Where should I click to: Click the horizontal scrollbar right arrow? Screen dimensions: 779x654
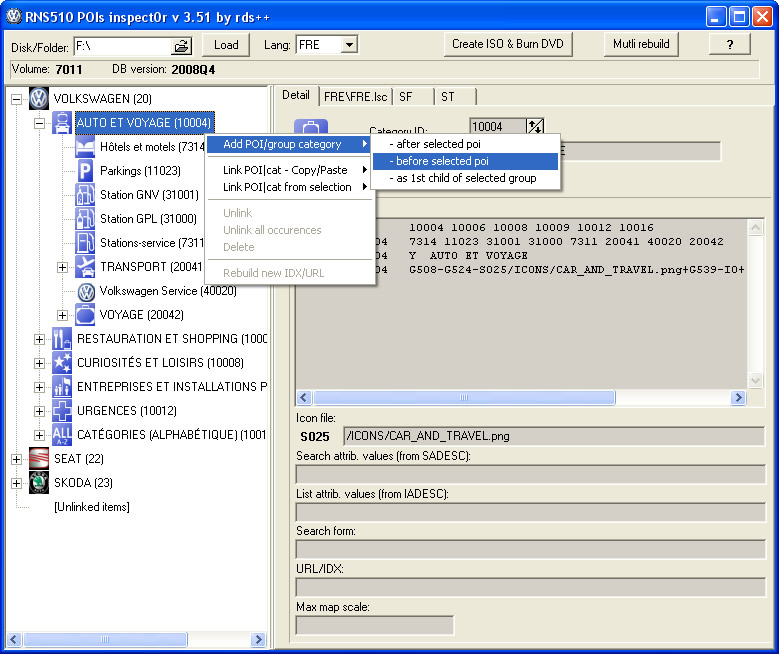pyautogui.click(x=738, y=397)
